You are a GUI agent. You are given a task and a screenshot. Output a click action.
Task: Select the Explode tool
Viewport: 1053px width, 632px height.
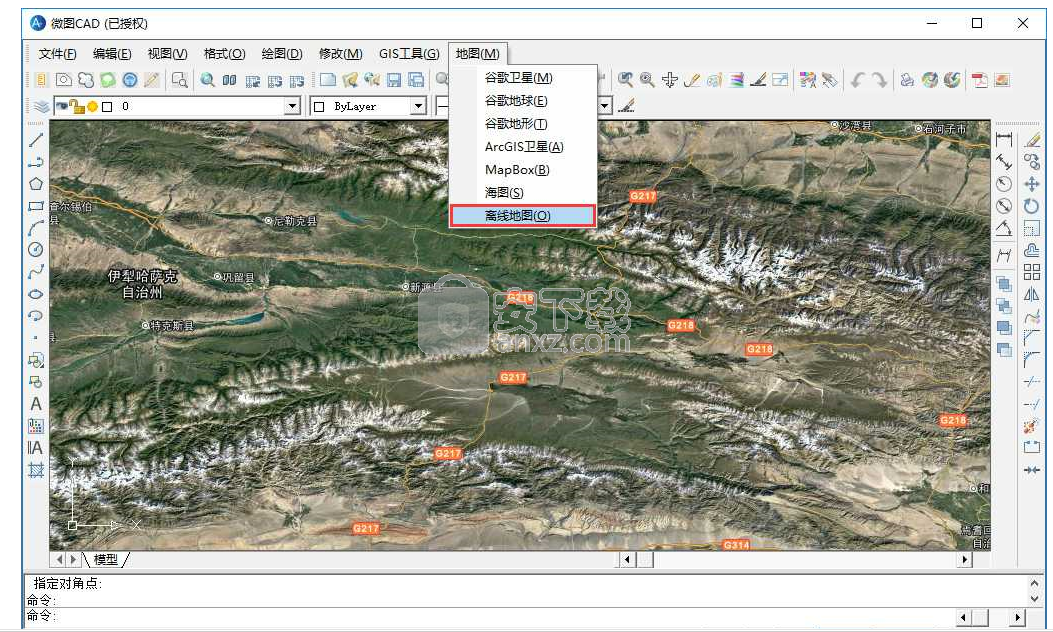click(1032, 426)
